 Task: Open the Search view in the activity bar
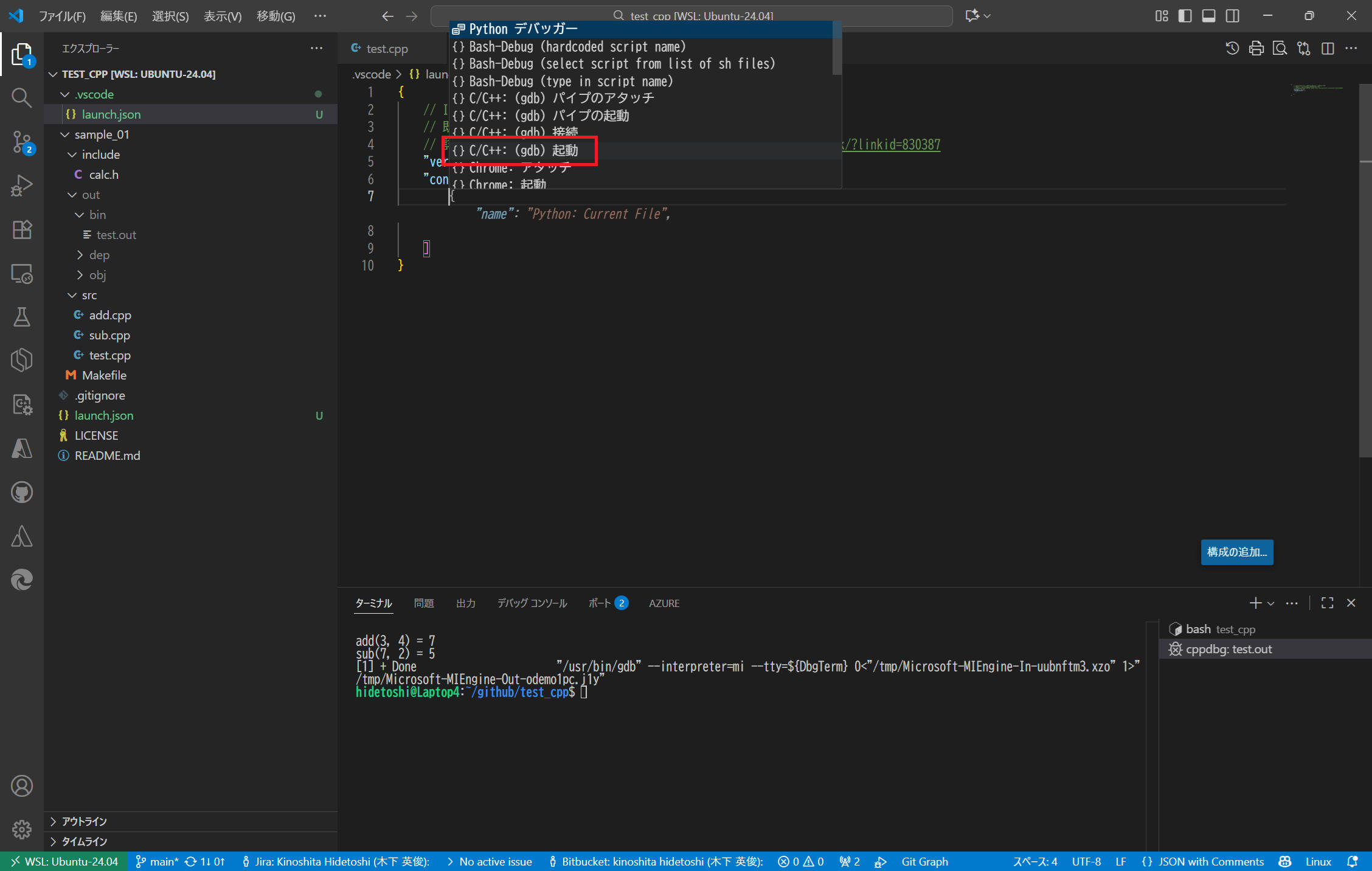click(22, 97)
